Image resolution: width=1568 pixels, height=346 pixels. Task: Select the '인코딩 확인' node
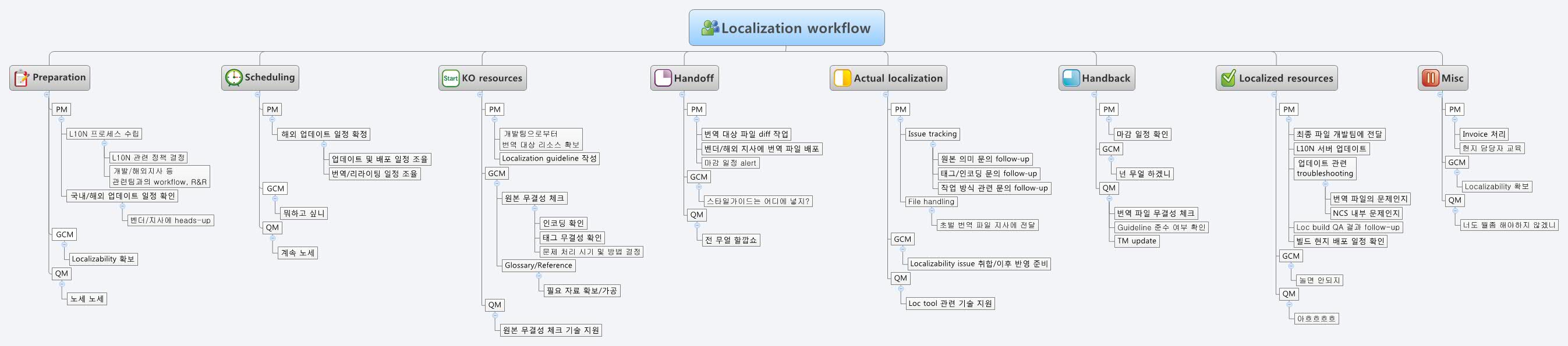pyautogui.click(x=564, y=223)
